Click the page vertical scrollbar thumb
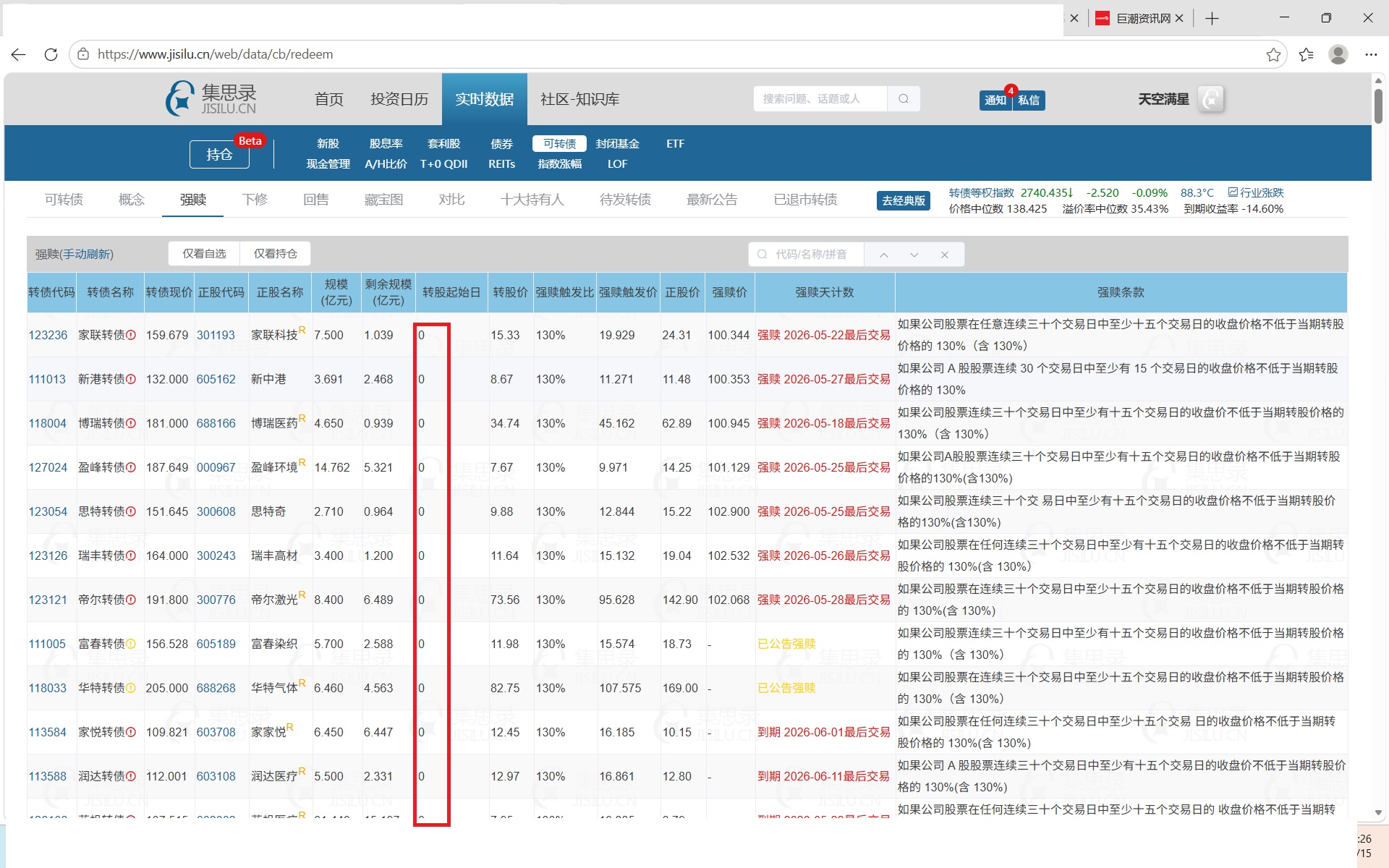Viewport: 1389px width, 868px height. pyautogui.click(x=1379, y=107)
